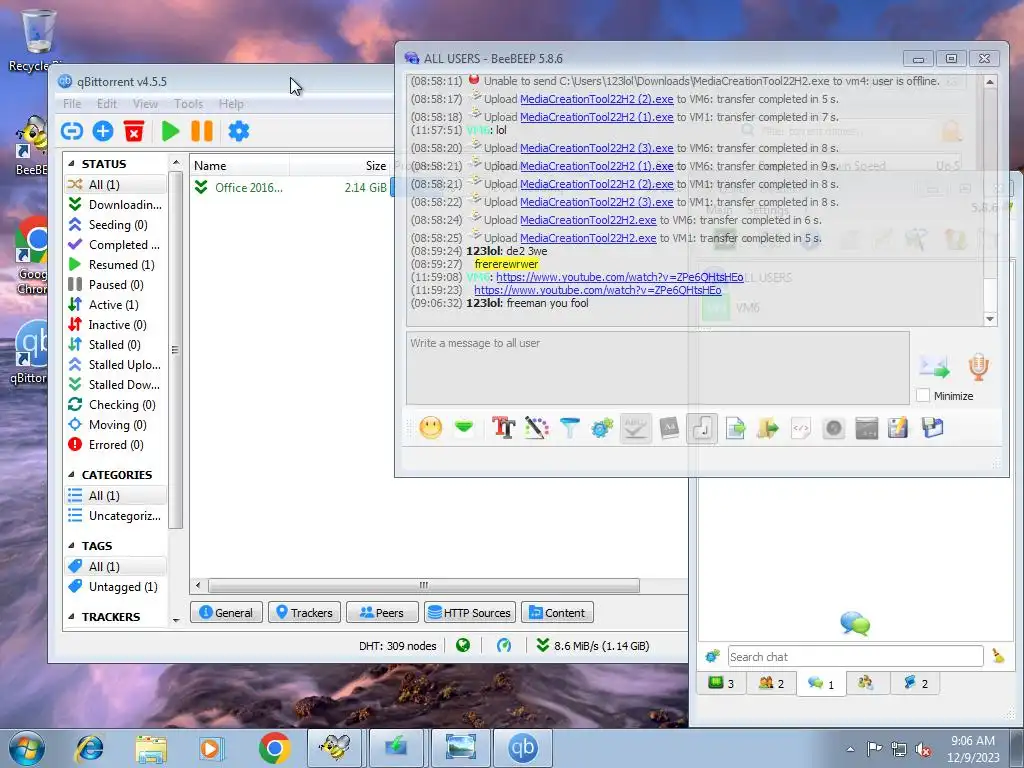Viewport: 1024px width, 768px height.
Task: Open the gears icon beside Search chat
Action: [x=712, y=656]
